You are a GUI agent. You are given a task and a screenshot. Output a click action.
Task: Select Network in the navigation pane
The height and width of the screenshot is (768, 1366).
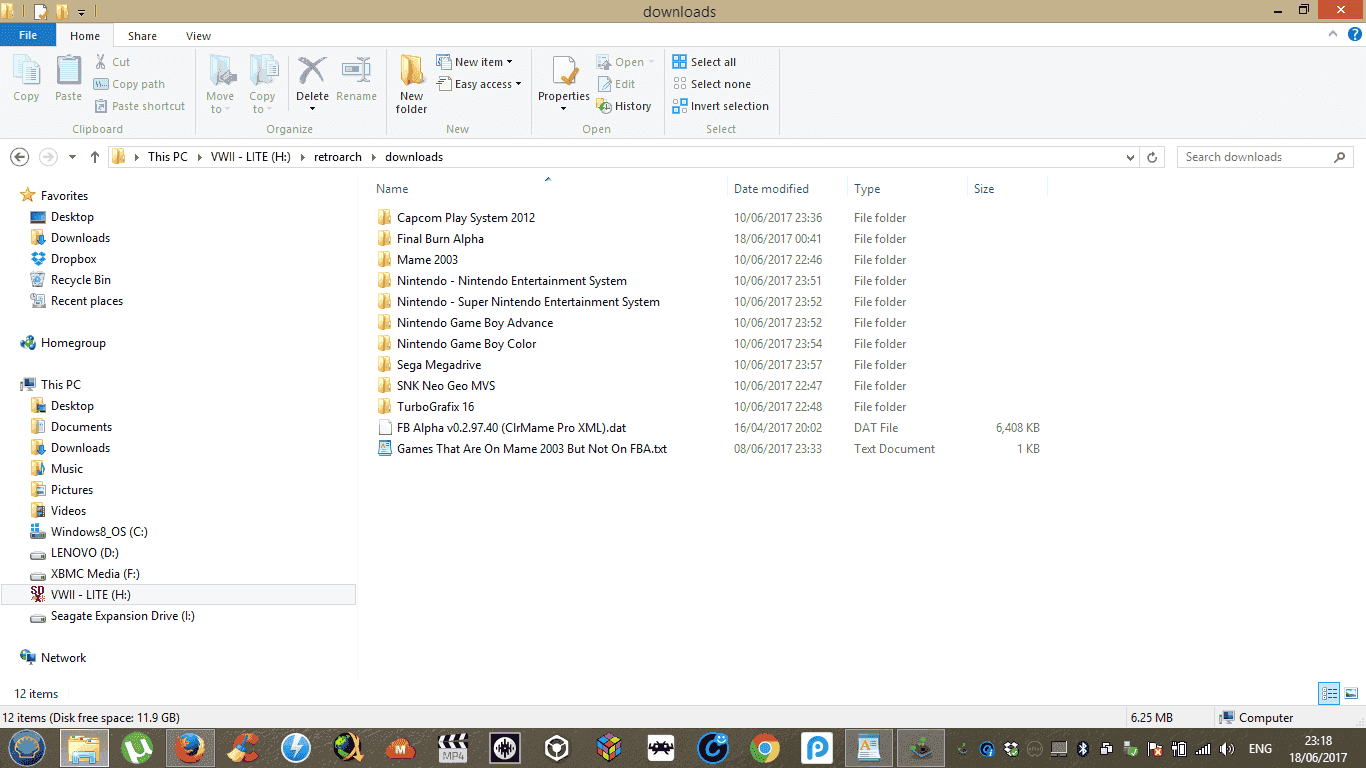coord(63,658)
